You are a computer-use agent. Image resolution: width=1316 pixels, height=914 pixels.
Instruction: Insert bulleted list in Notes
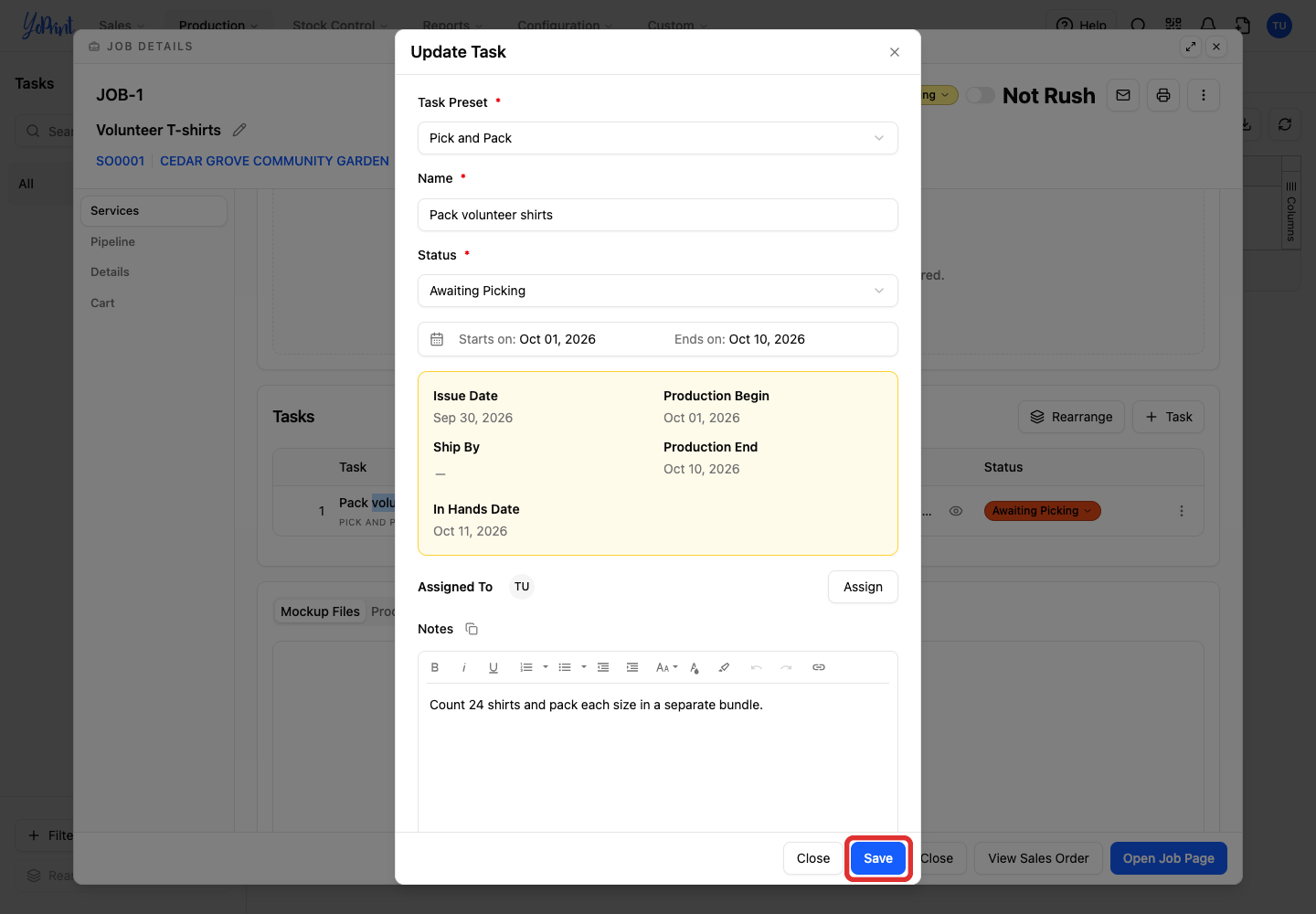(565, 667)
